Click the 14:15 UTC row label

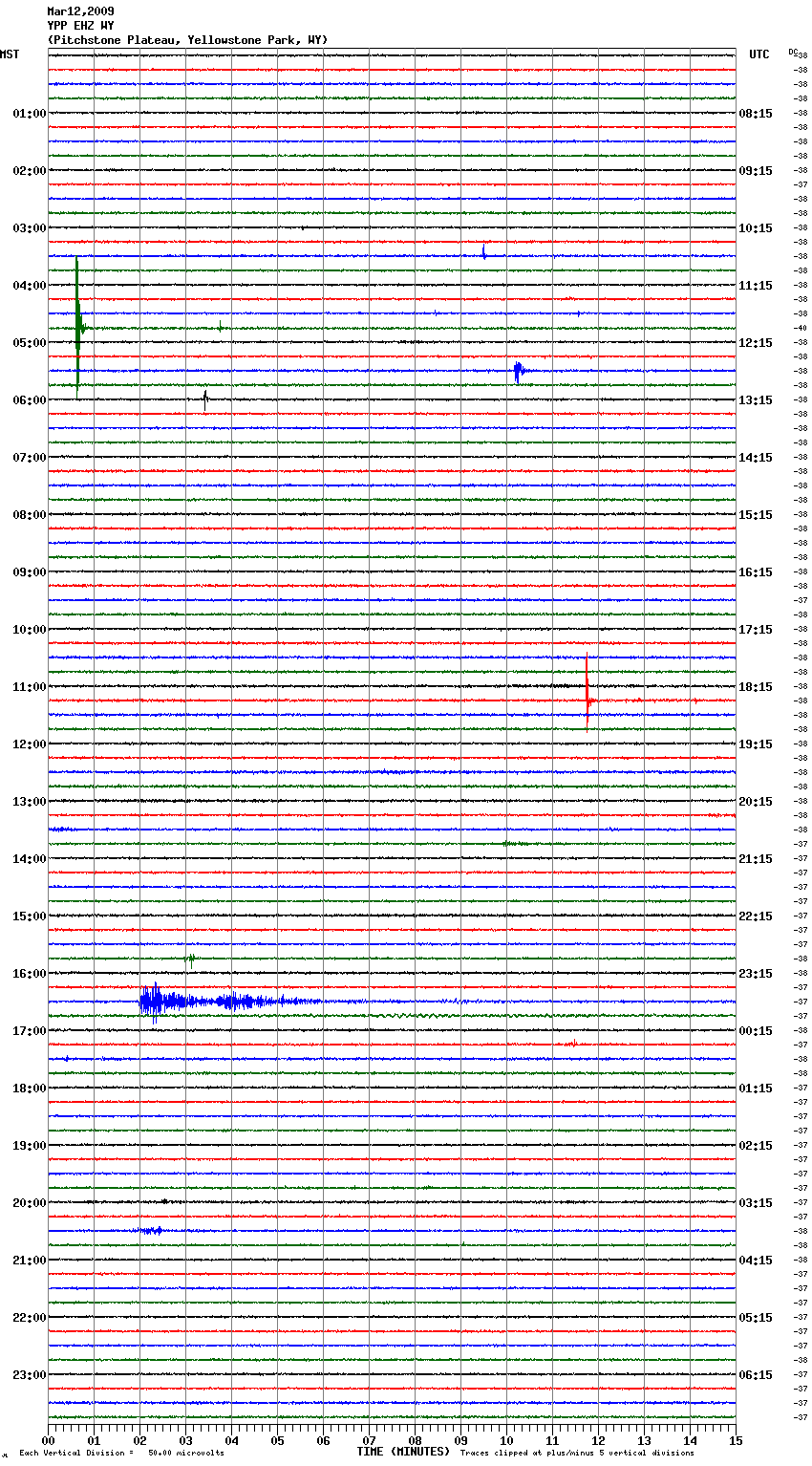coord(756,458)
